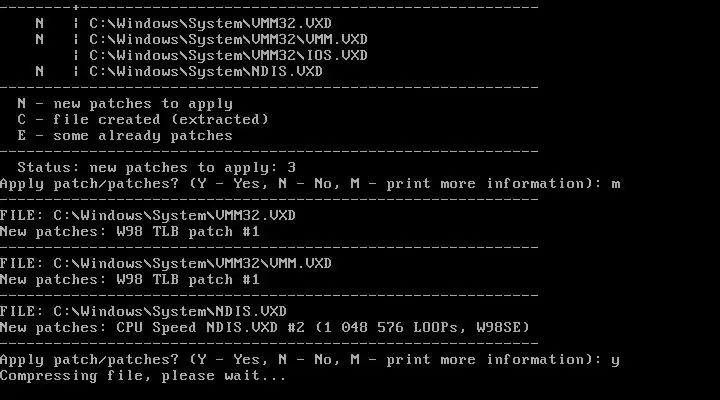Click the Status line showing 3 new patches
720x400 pixels.
coord(157,167)
